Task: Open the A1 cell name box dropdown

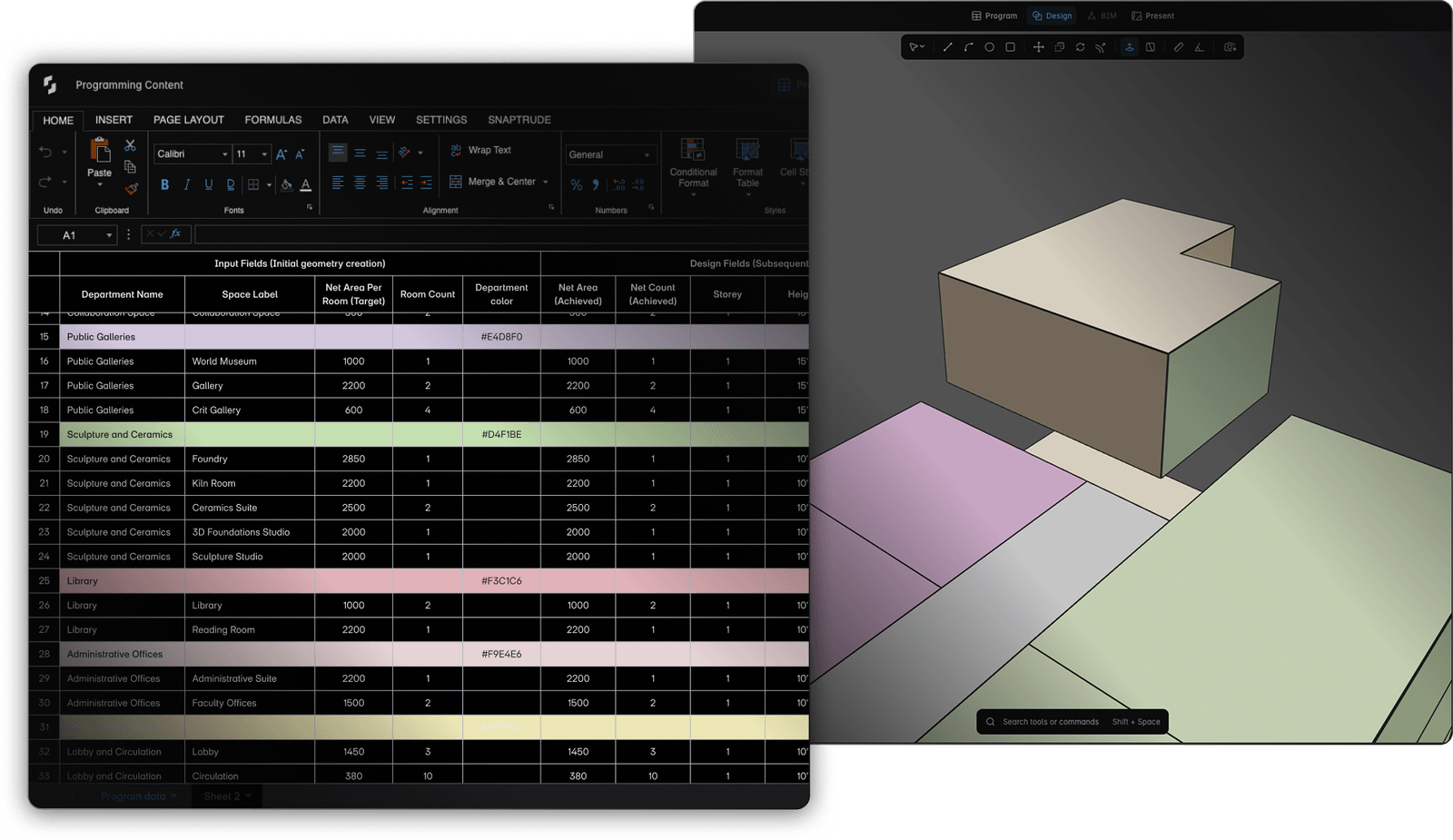Action: coord(109,235)
